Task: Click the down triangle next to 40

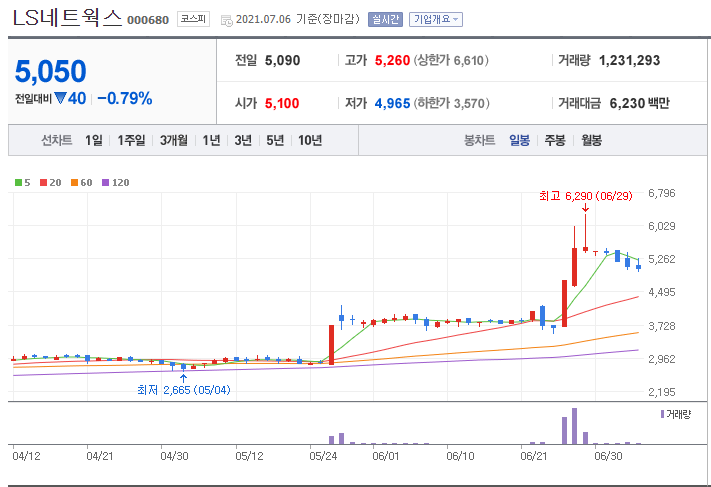Action: [x=60, y=98]
